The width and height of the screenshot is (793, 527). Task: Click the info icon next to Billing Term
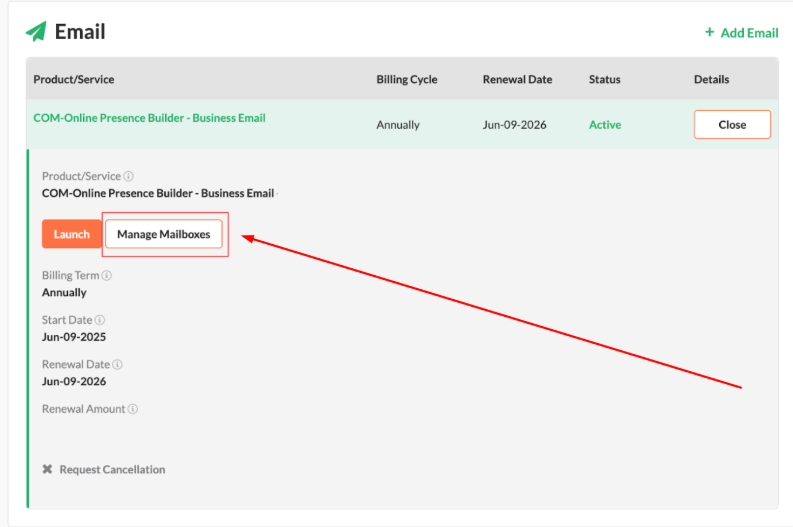pyautogui.click(x=107, y=276)
